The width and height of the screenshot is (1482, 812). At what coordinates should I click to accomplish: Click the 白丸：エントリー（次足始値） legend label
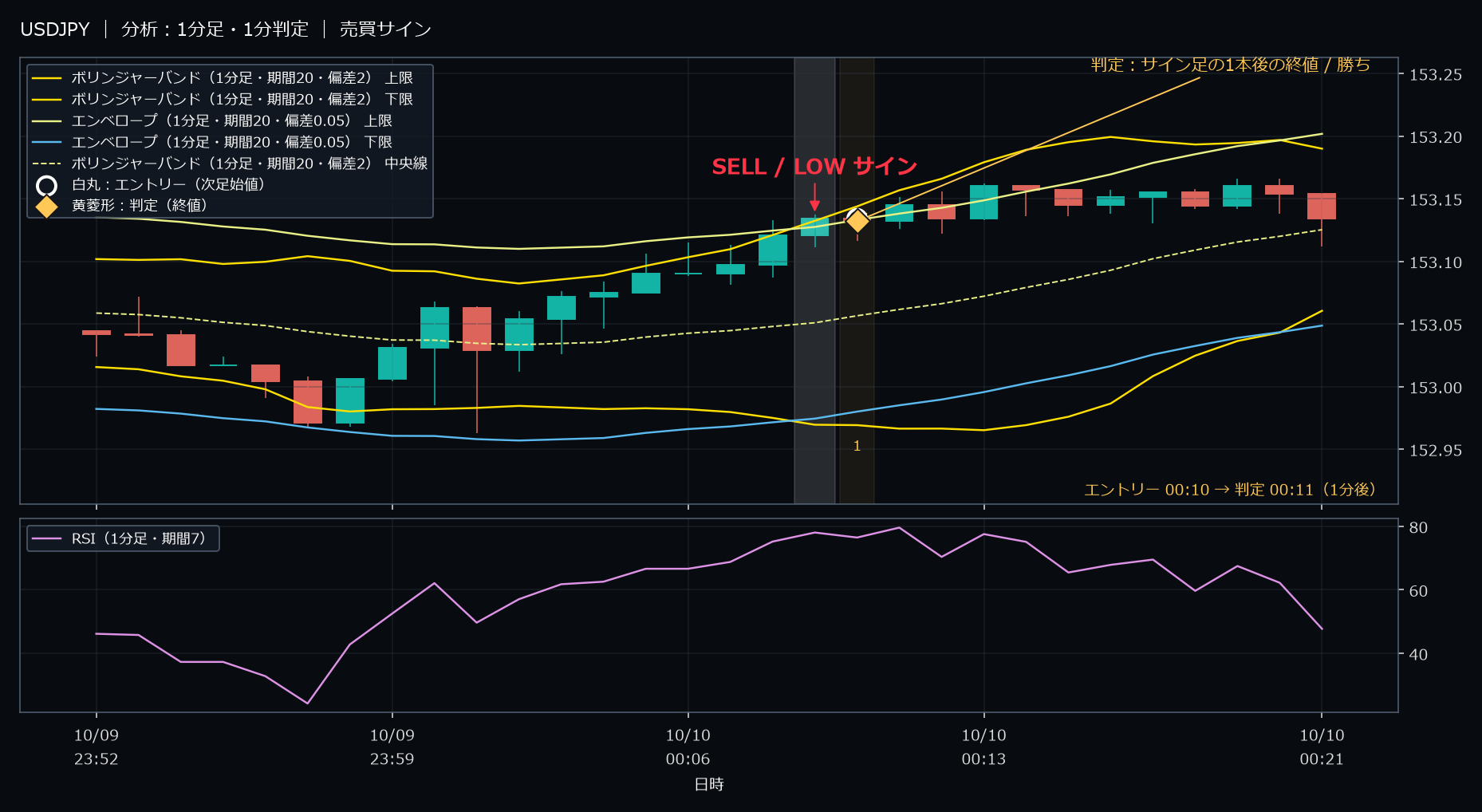click(168, 185)
